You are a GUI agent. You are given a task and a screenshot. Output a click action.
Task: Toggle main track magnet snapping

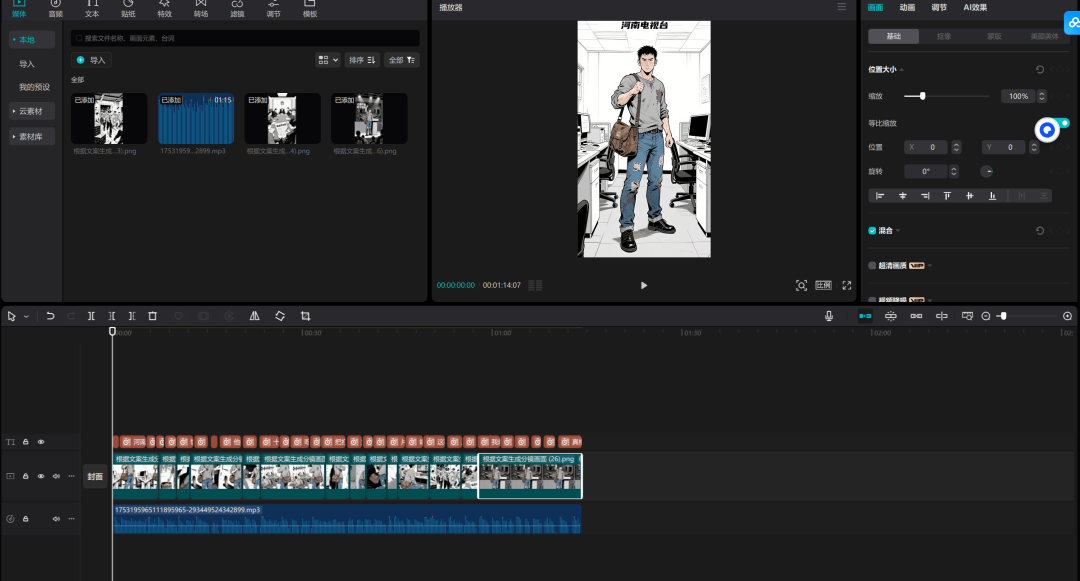point(865,316)
